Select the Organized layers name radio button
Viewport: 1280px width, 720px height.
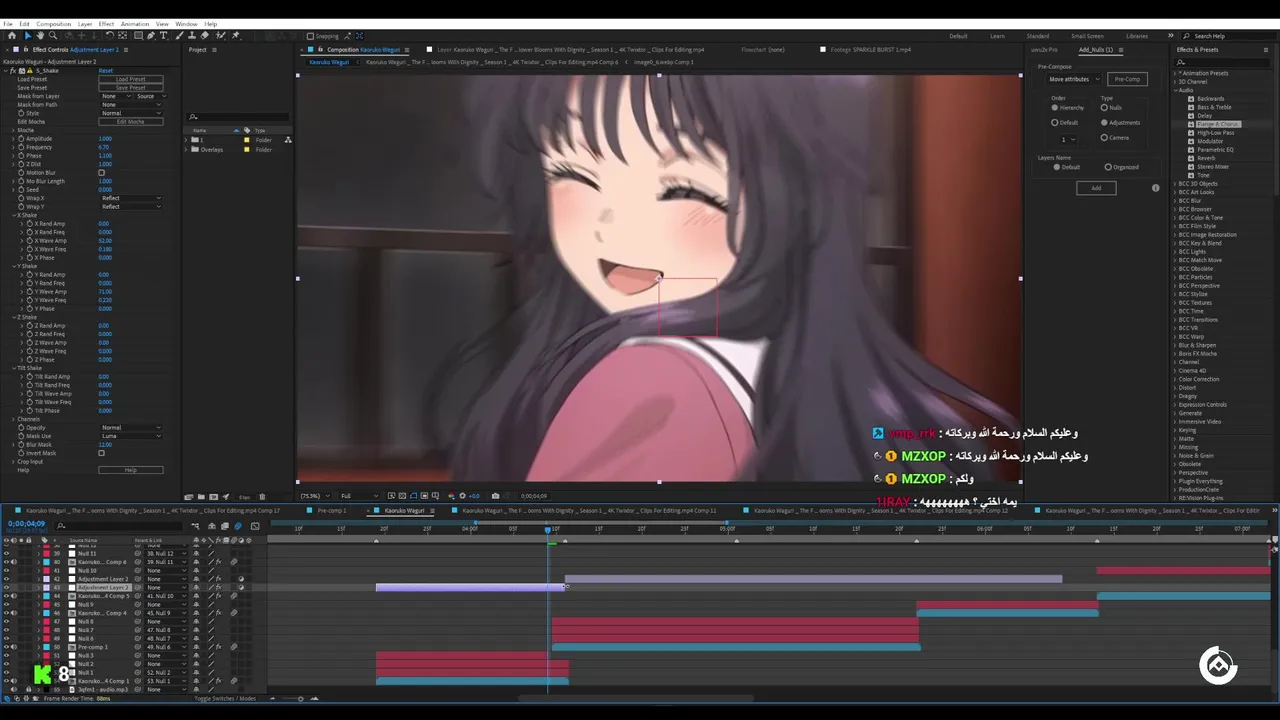tap(1108, 167)
